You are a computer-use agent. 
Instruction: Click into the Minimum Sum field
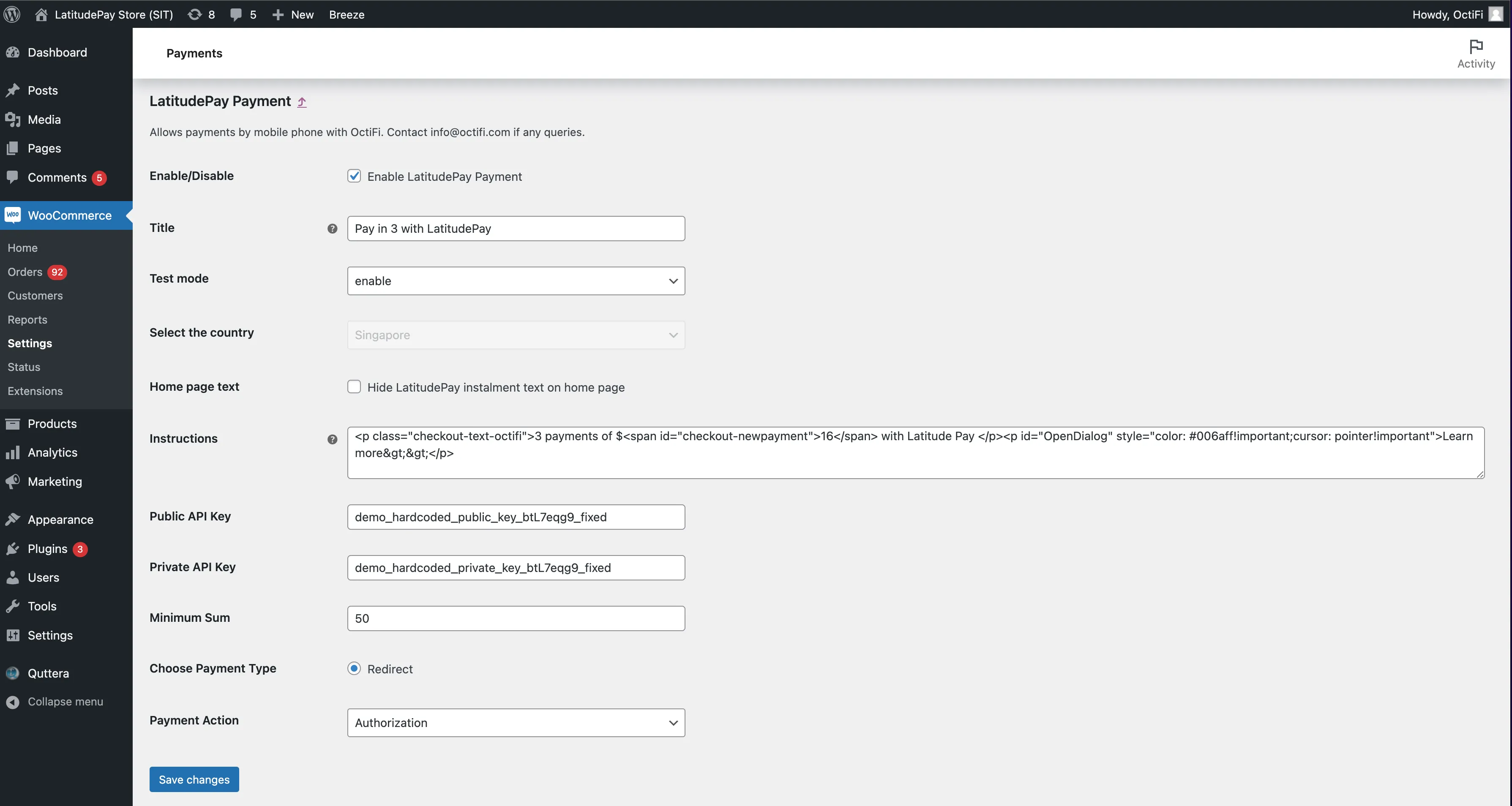tap(516, 618)
